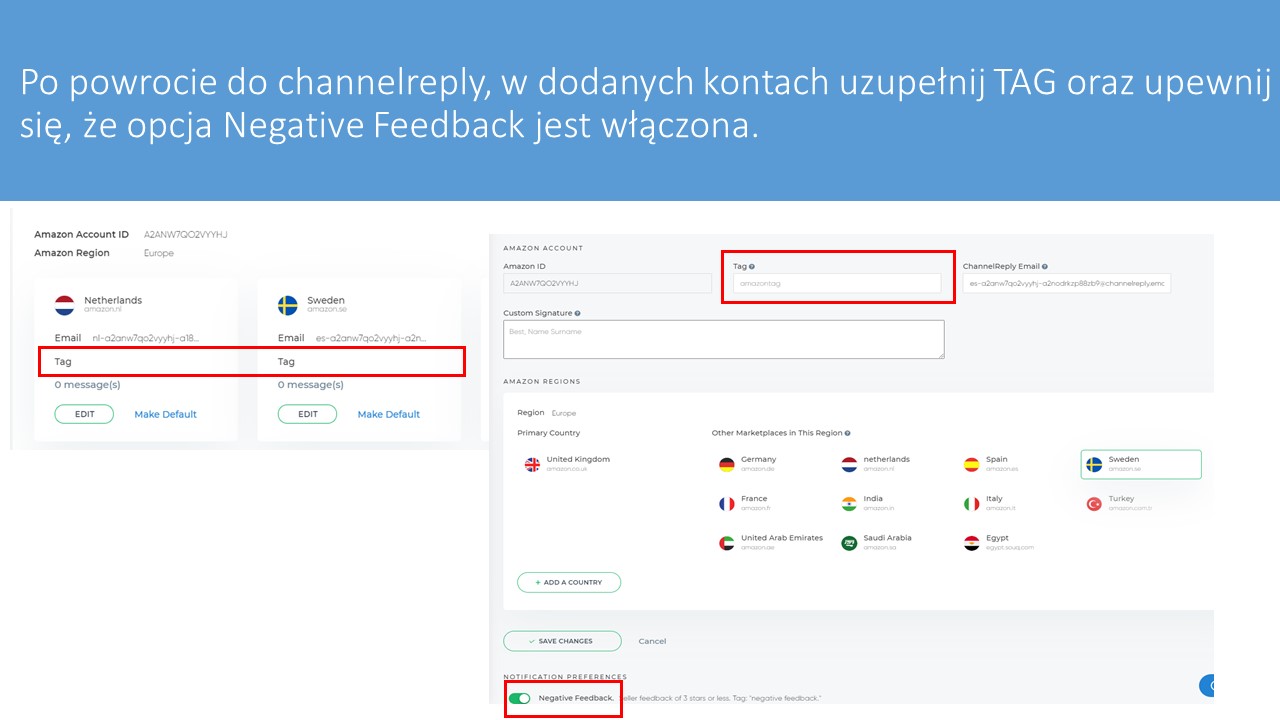Select the India marketplace flag
This screenshot has width=1280, height=720.
coord(849,504)
